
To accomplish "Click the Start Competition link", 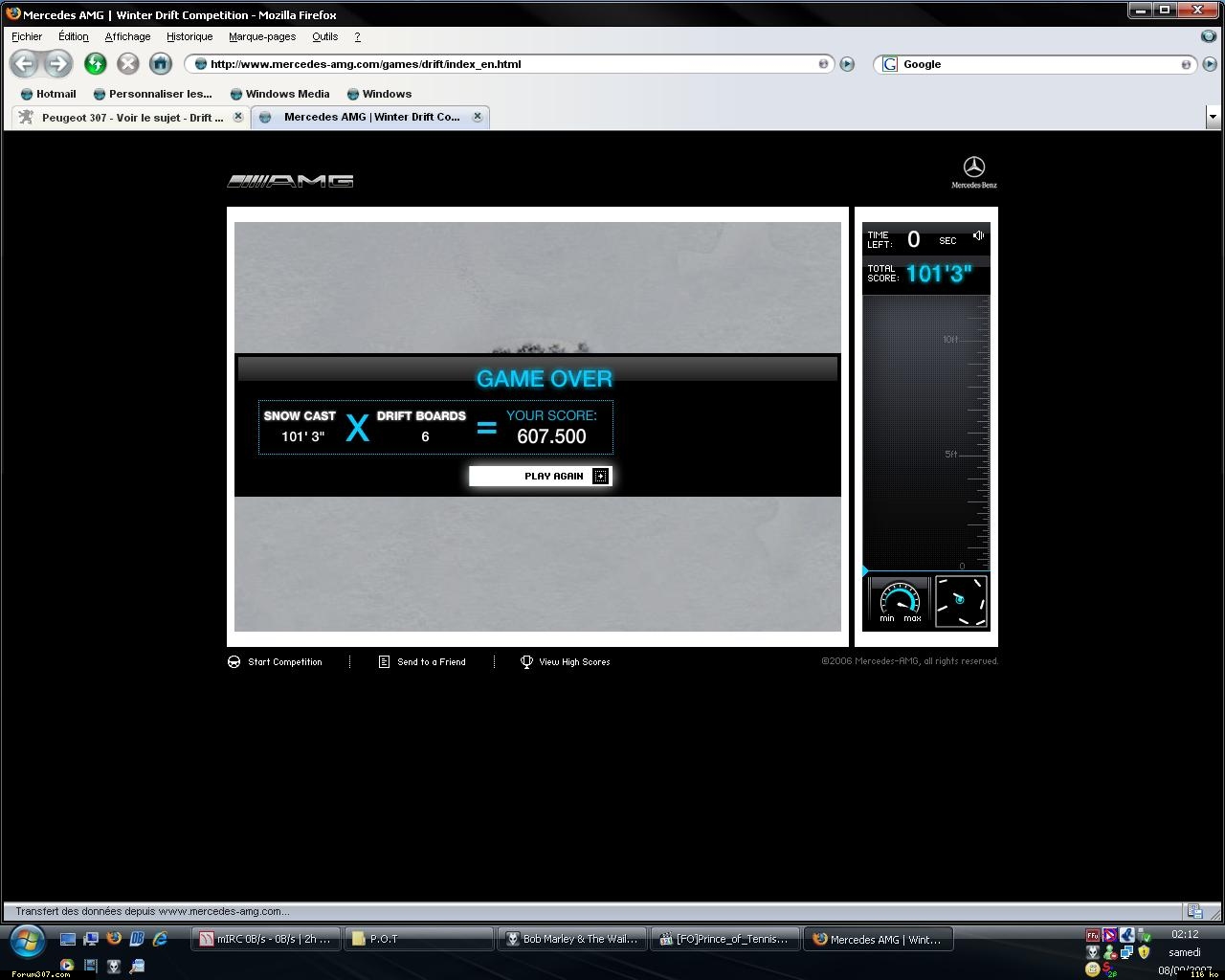I will click(284, 662).
